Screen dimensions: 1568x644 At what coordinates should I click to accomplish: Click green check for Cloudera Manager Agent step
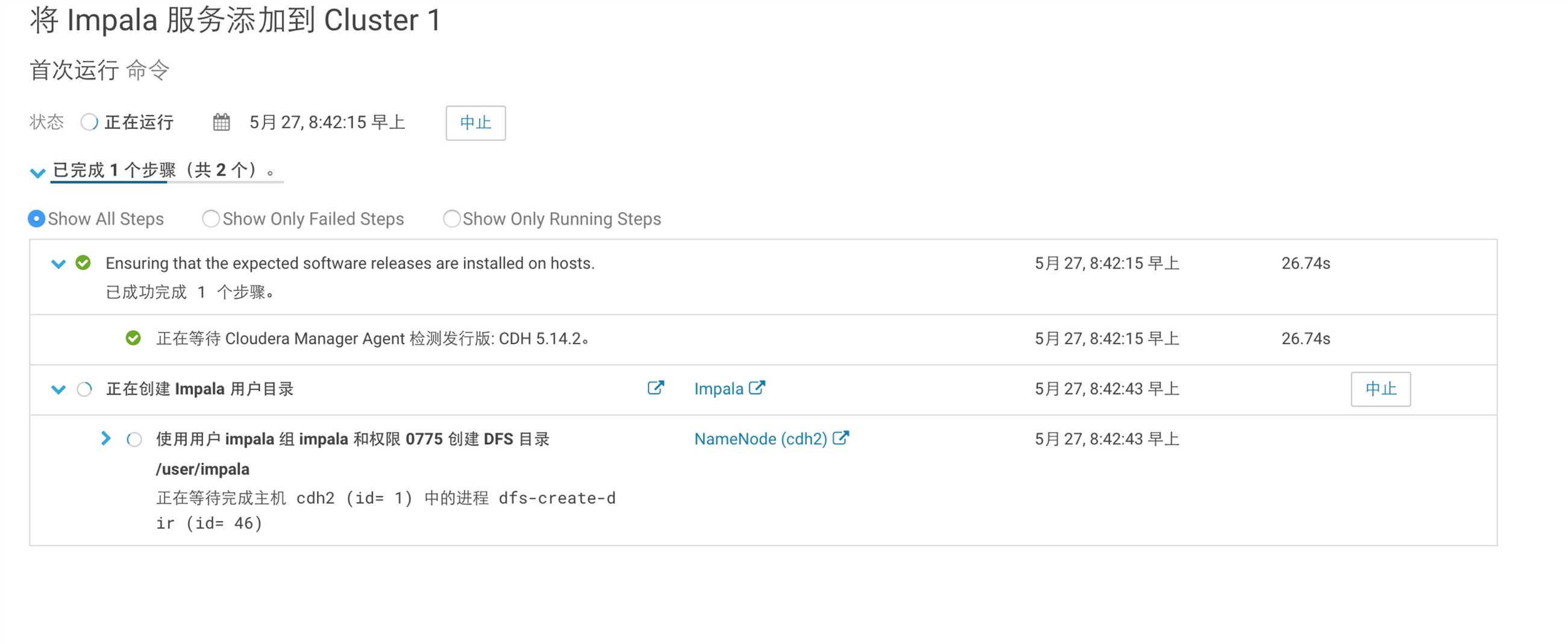point(133,338)
